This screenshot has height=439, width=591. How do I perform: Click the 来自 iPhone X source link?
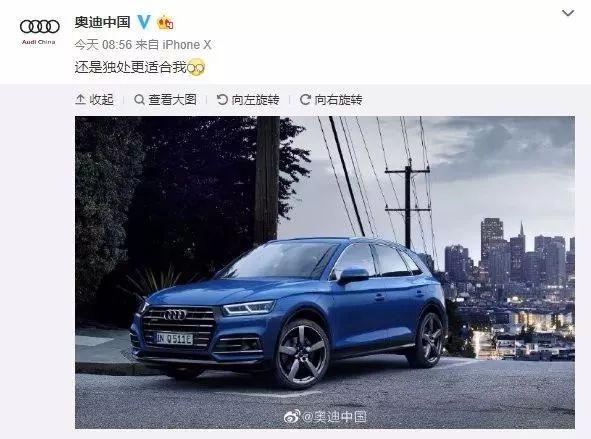(x=173, y=45)
